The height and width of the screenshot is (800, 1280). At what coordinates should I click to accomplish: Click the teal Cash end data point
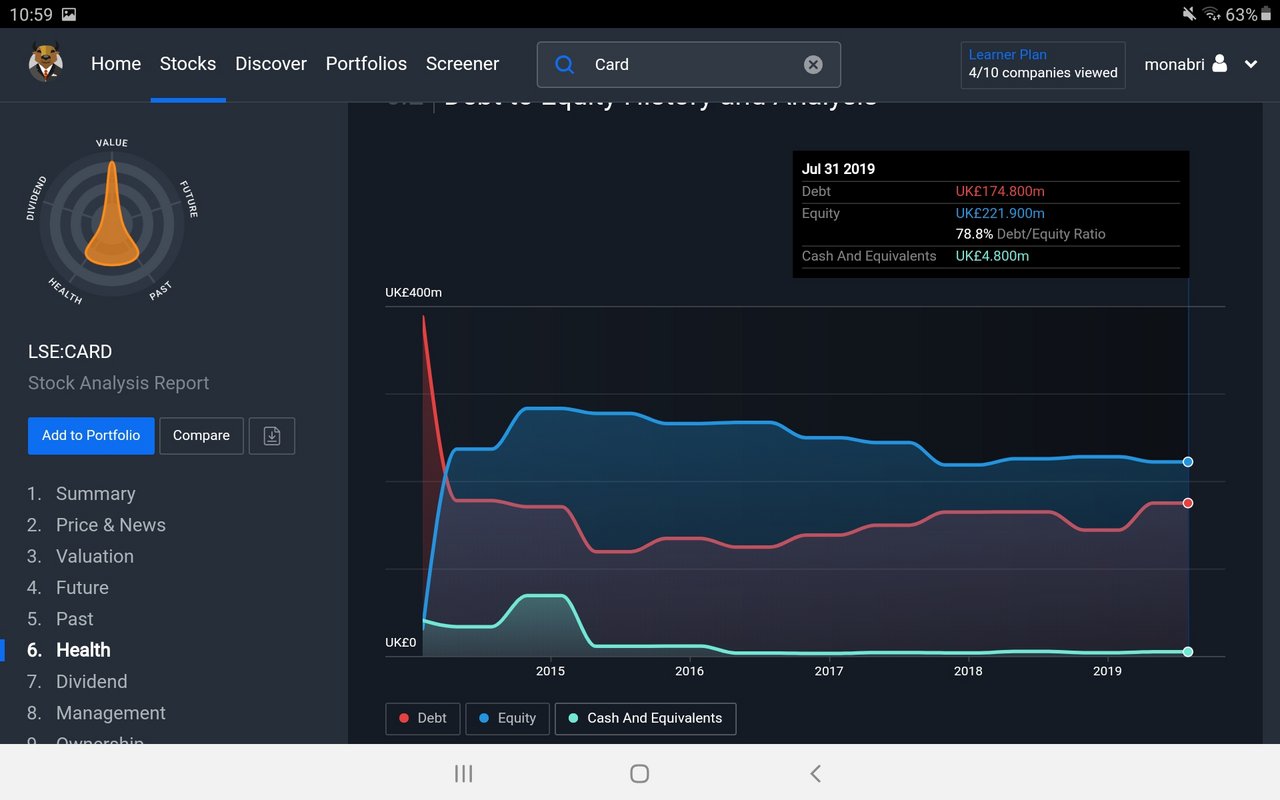point(1188,652)
